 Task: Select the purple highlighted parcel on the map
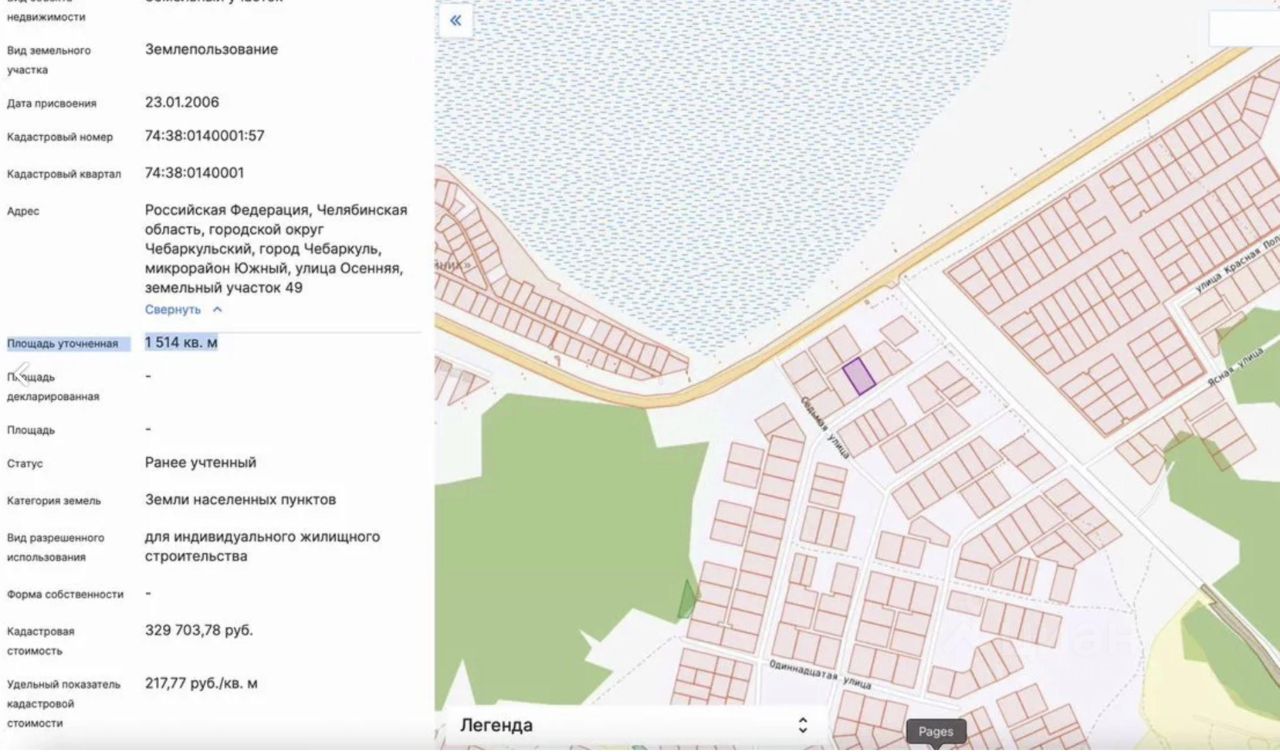pos(859,376)
